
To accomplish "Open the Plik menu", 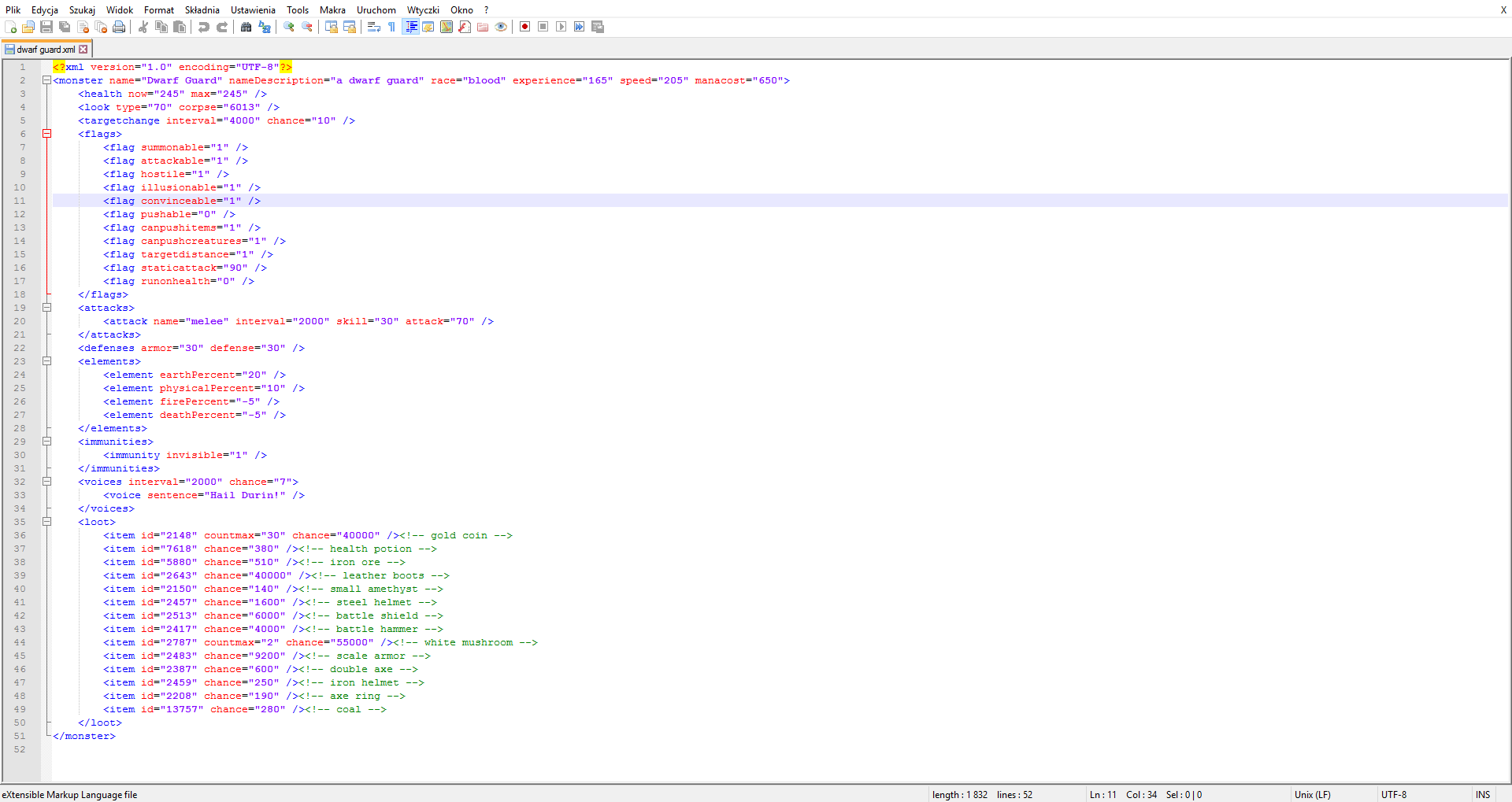I will (13, 9).
